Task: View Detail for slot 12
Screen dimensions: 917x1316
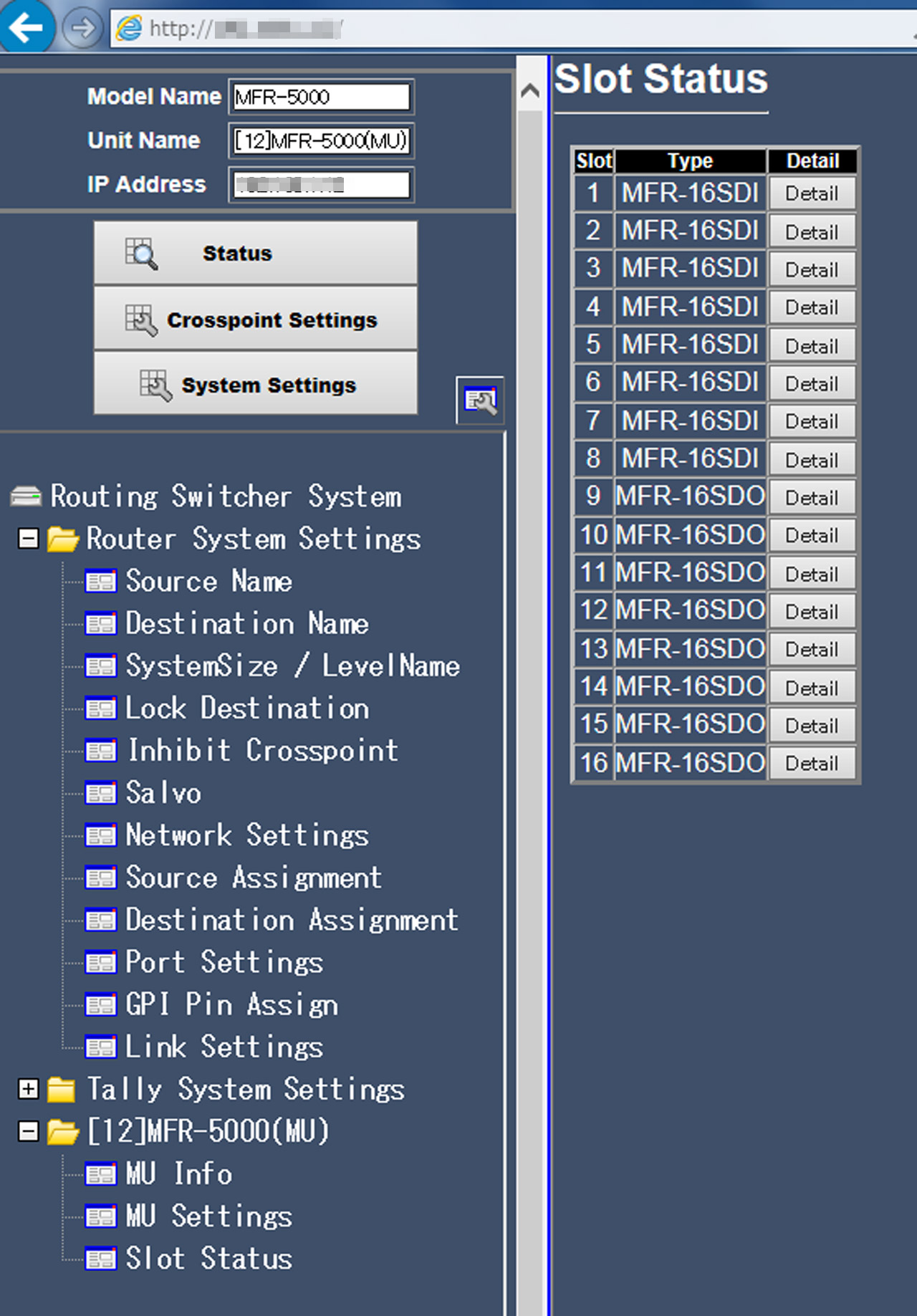Action: click(812, 611)
